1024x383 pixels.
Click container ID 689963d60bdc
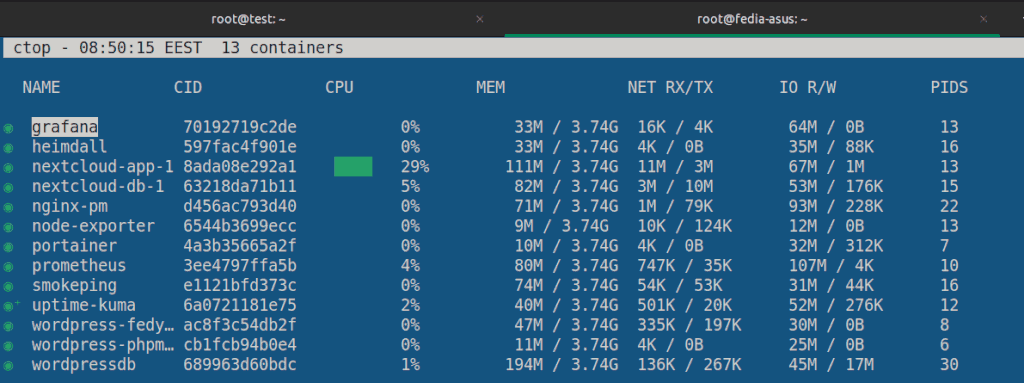pyautogui.click(x=240, y=365)
